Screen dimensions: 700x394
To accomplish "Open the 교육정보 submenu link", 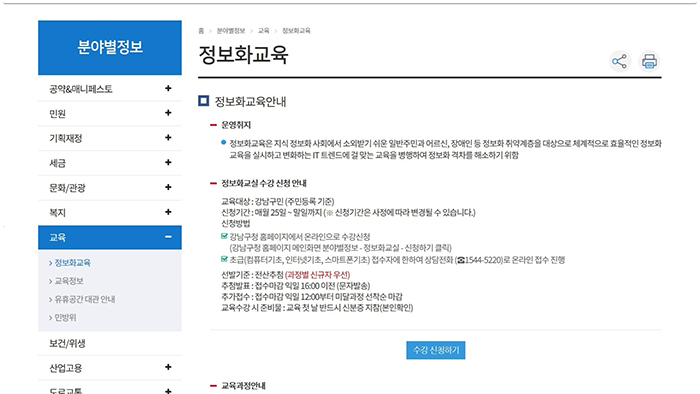I will tap(69, 281).
